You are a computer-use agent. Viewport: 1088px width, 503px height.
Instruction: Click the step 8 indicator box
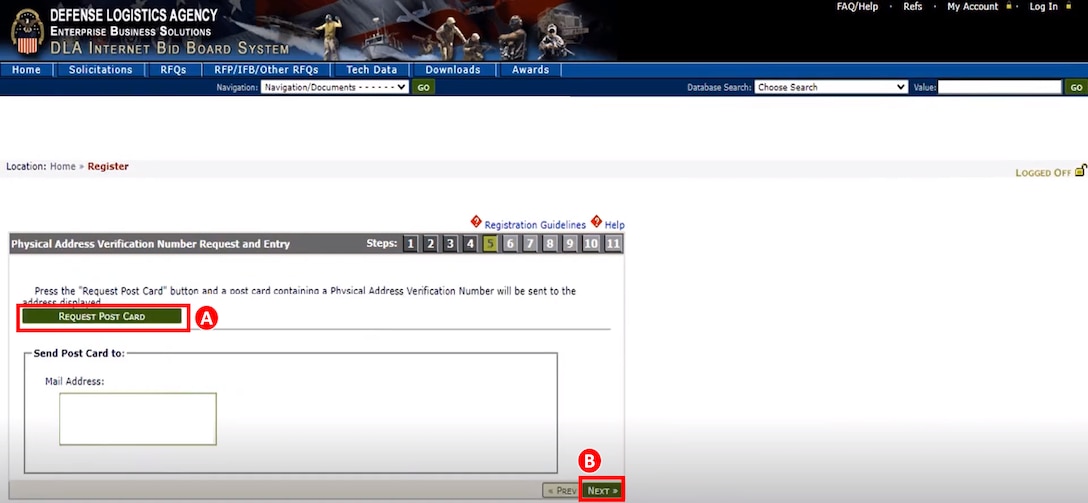[550, 243]
